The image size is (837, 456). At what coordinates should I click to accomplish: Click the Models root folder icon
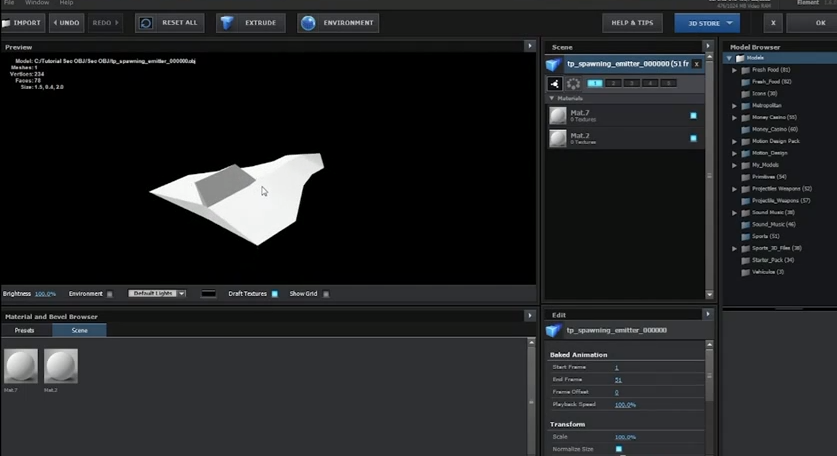tap(740, 58)
